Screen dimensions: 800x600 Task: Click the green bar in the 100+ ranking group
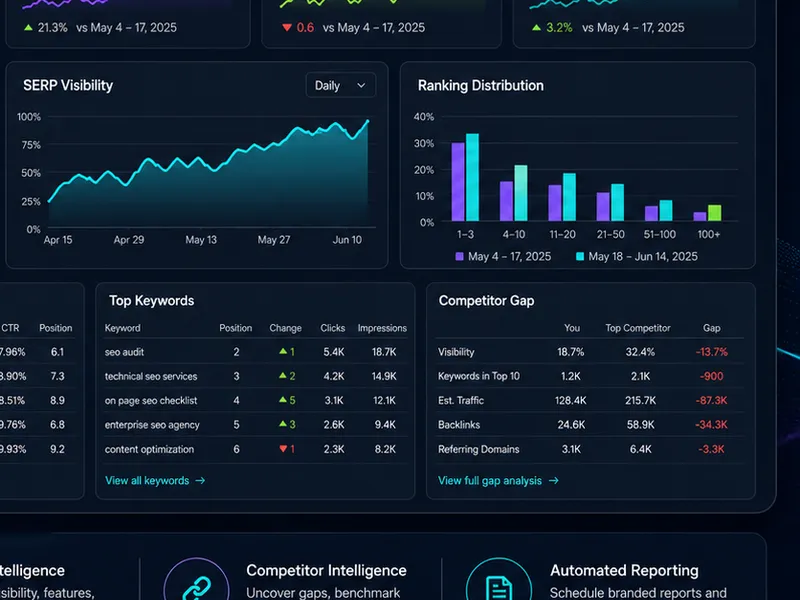pos(714,213)
